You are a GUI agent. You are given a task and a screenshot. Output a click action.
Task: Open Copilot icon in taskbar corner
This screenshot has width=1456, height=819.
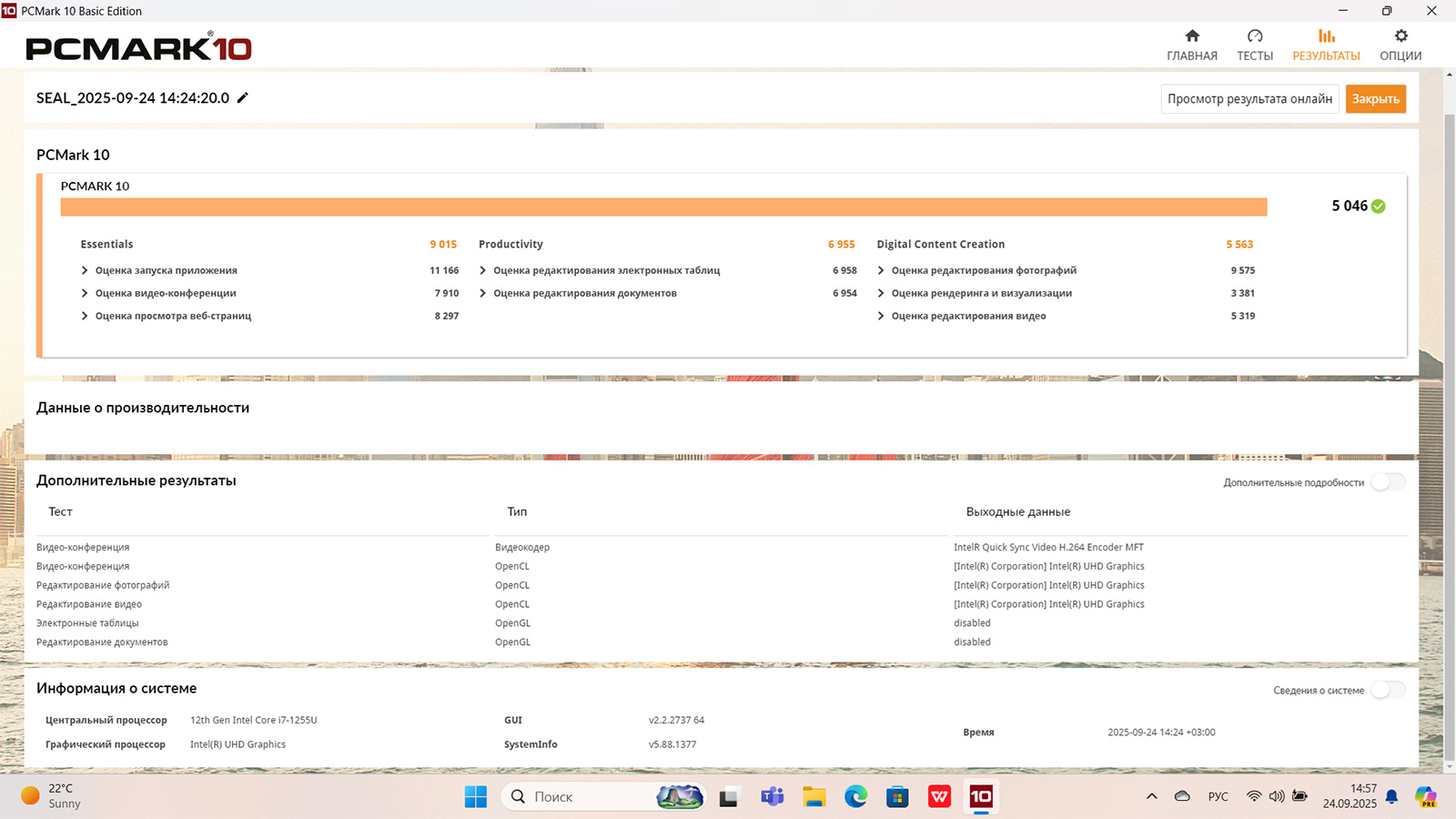click(1425, 796)
